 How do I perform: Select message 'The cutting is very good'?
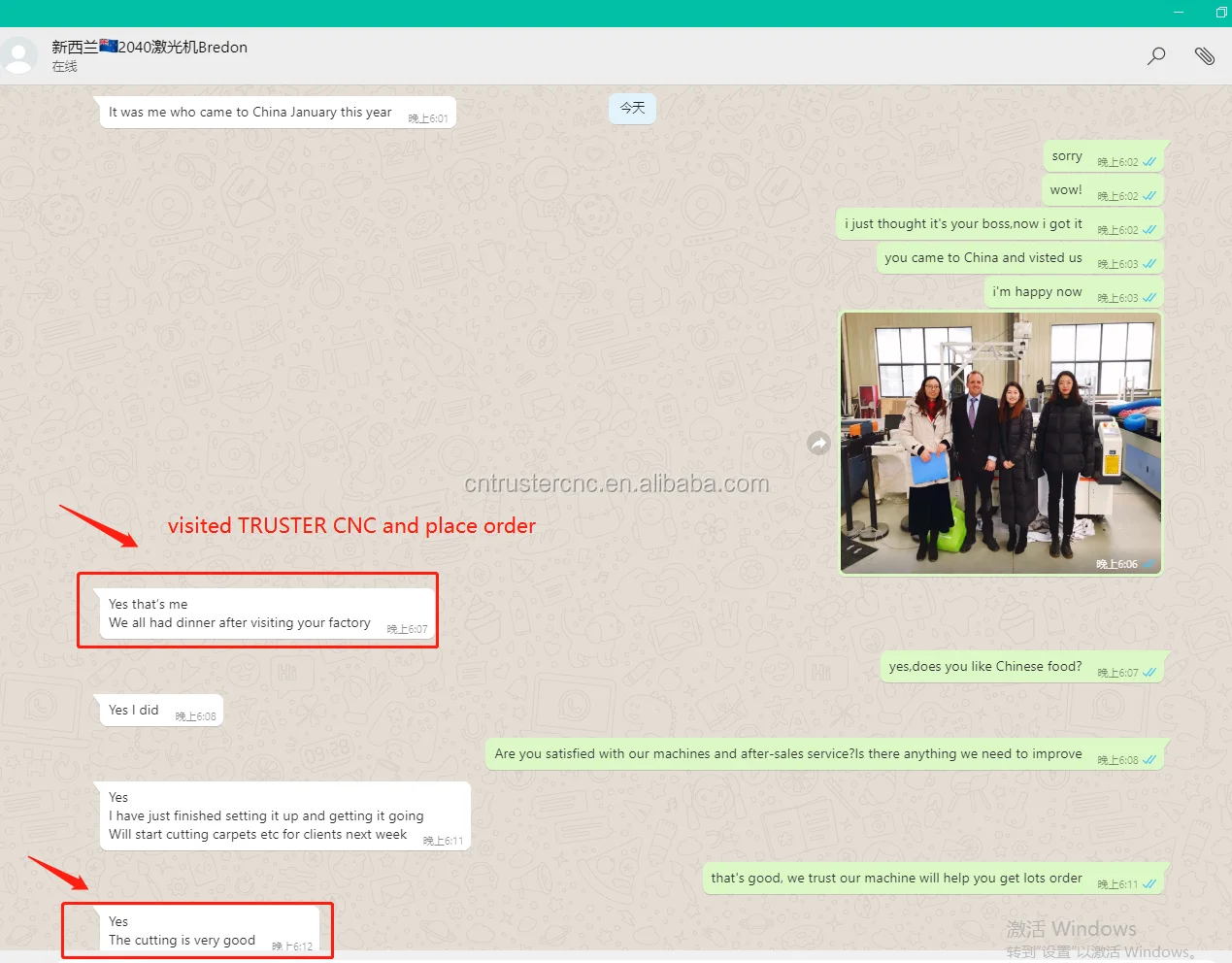coord(208,931)
